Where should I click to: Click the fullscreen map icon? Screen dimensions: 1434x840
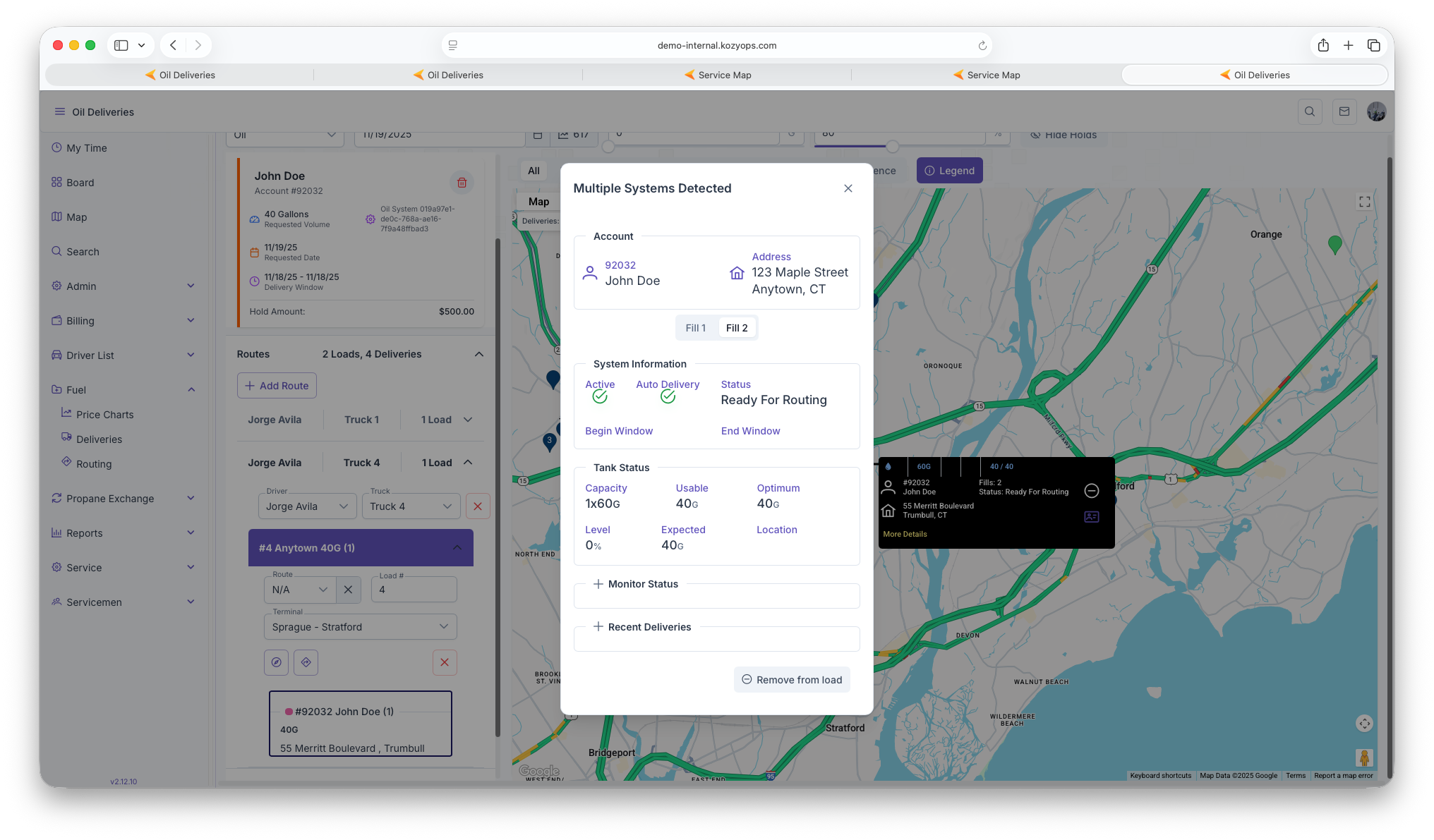click(1364, 202)
